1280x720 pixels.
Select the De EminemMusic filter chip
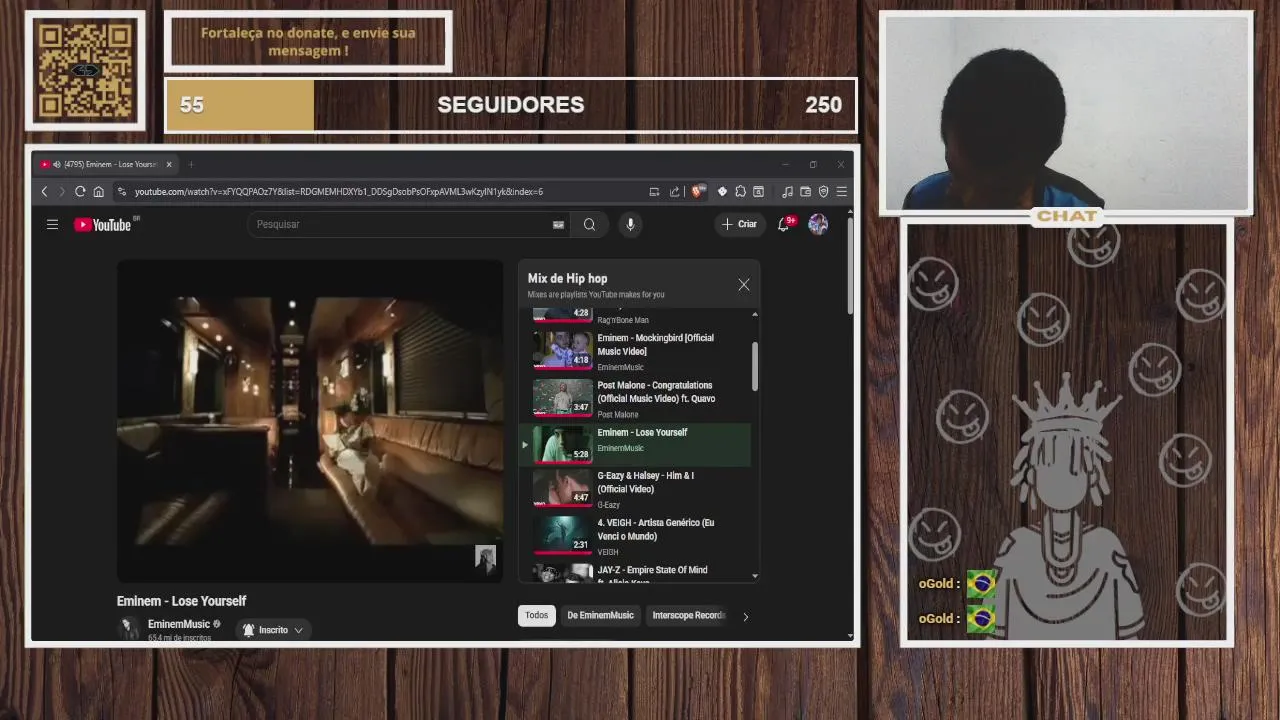600,615
